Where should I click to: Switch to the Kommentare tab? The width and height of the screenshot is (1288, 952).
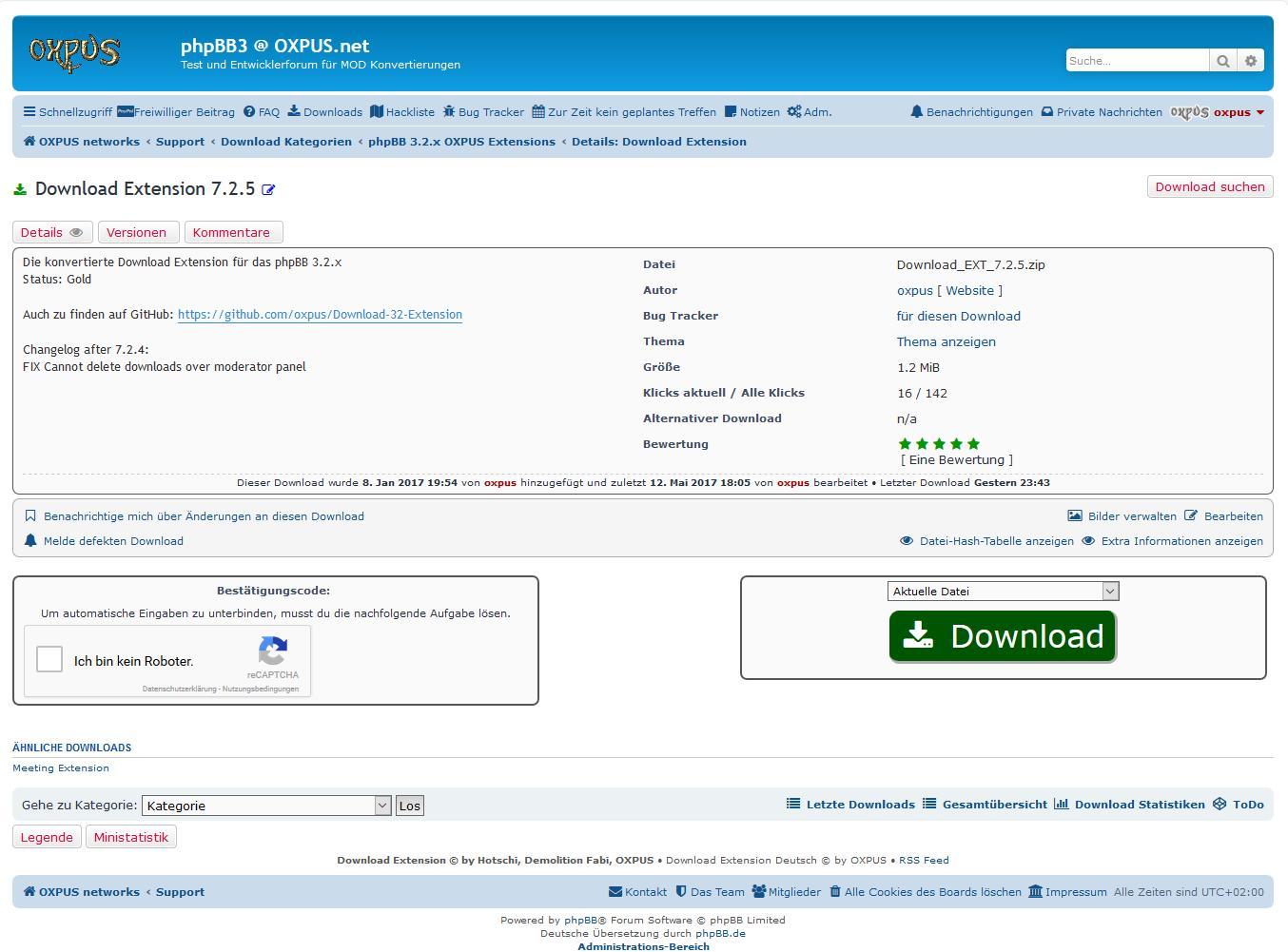click(x=231, y=233)
